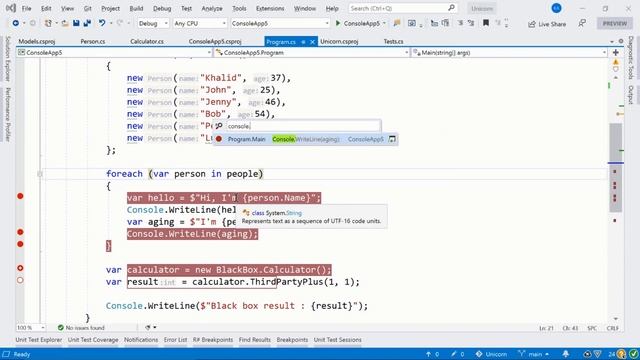Click the comment-out lines toolbar icon
The image size is (640, 360).
[x=460, y=23]
